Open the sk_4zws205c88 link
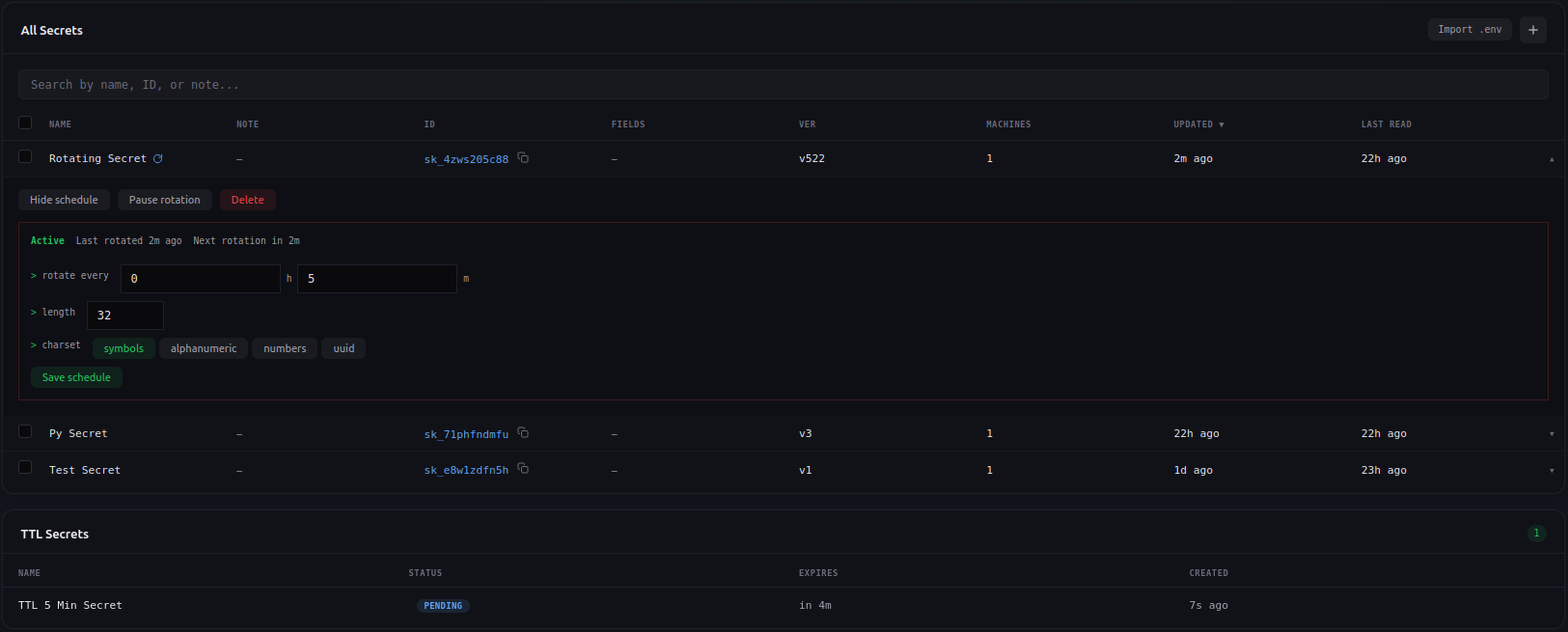 (466, 159)
